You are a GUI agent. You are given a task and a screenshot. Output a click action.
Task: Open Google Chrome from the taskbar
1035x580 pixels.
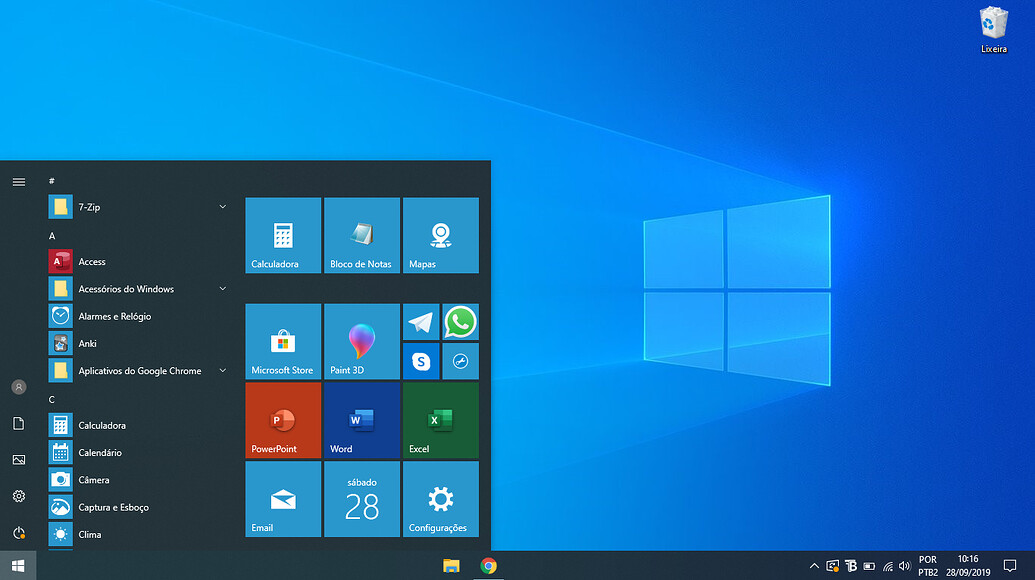(488, 565)
